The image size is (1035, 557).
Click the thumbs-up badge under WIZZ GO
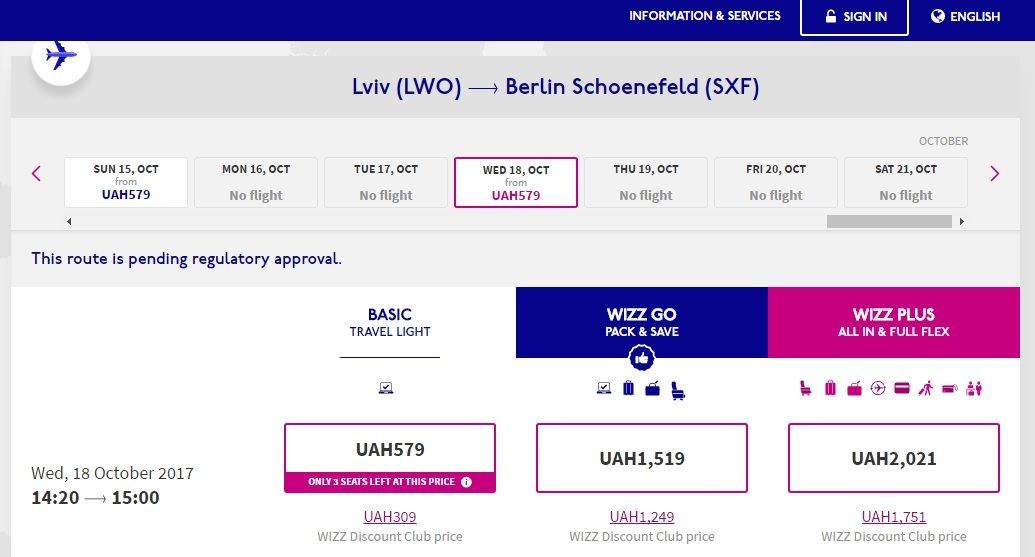642,358
